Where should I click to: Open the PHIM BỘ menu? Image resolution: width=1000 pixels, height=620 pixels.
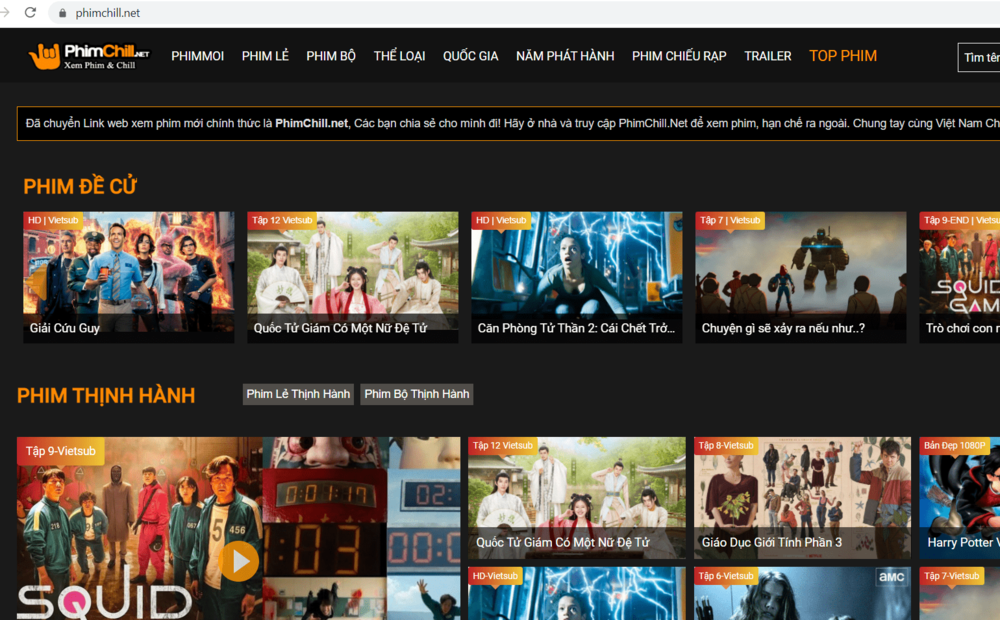point(331,56)
